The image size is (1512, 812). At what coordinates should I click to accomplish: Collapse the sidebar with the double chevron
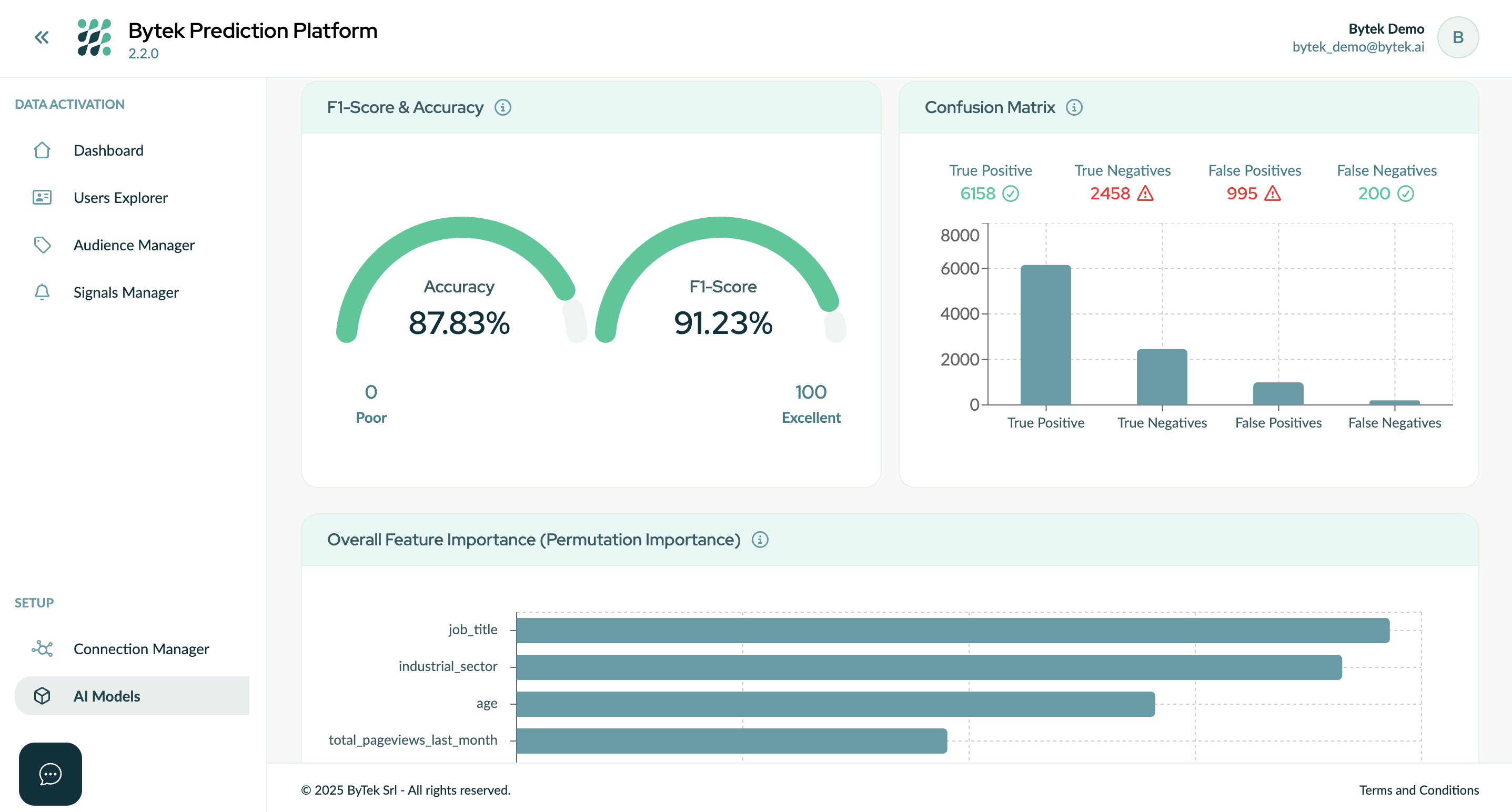tap(41, 37)
